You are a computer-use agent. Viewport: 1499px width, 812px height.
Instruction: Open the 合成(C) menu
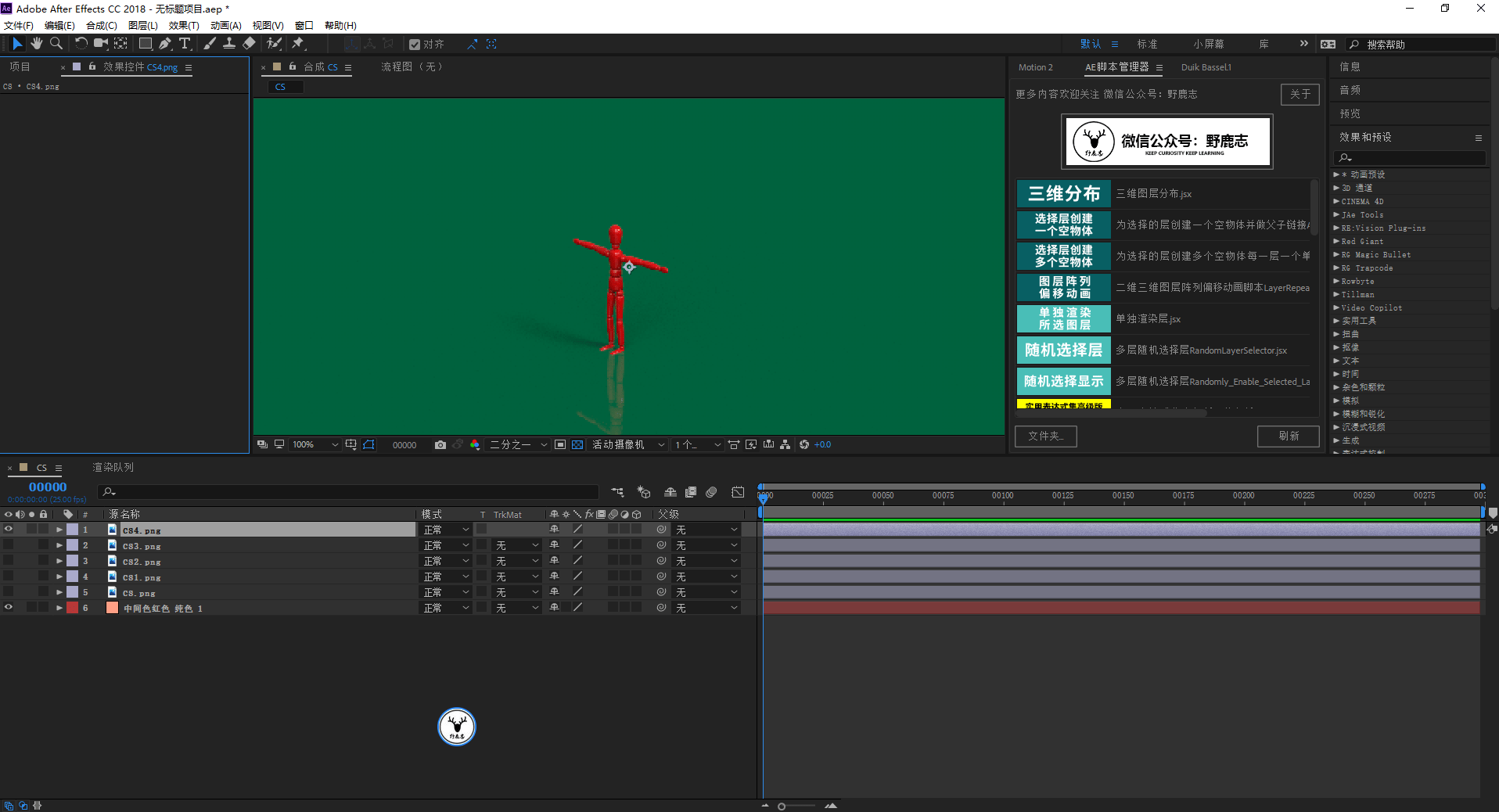coord(101,26)
